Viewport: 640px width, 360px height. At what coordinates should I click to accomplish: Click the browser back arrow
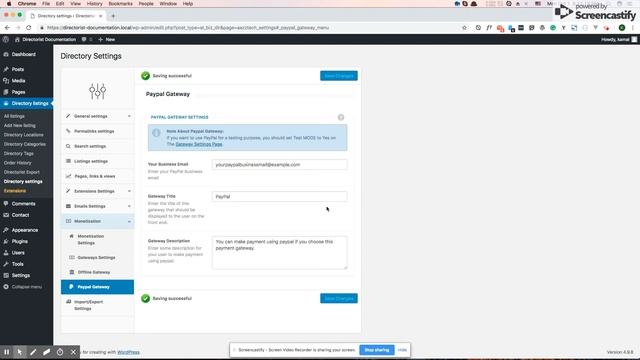pyautogui.click(x=7, y=28)
